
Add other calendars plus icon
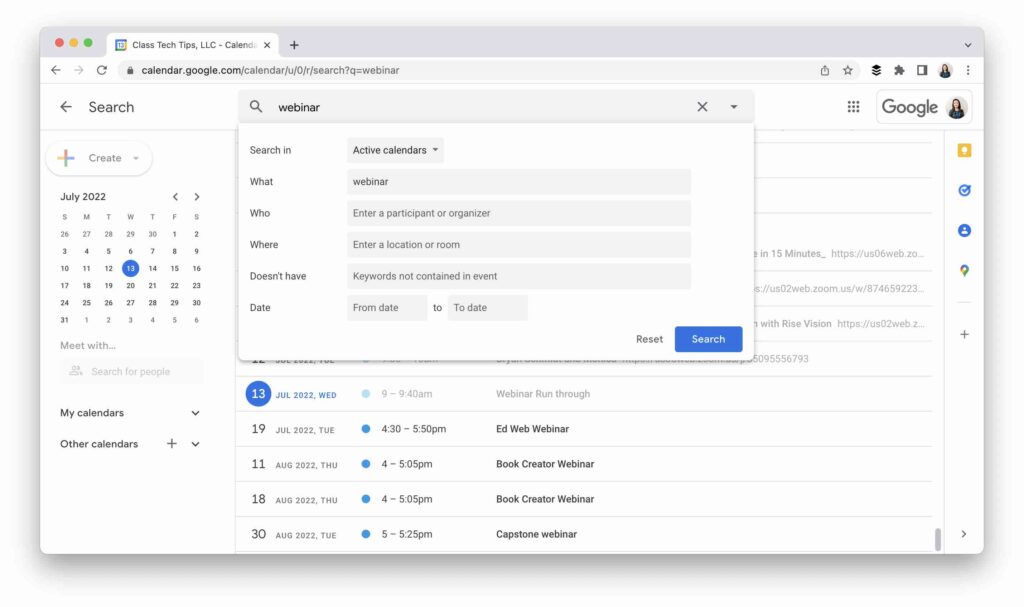coord(172,443)
